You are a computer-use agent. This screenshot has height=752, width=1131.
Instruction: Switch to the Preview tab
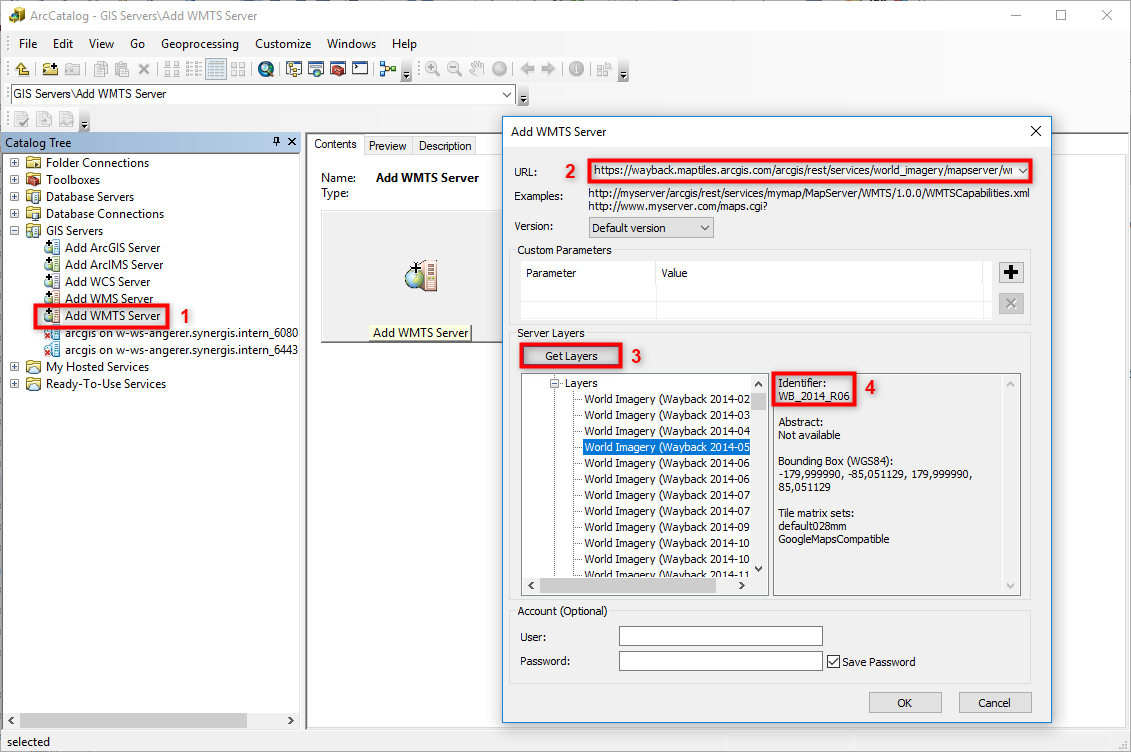(x=387, y=145)
